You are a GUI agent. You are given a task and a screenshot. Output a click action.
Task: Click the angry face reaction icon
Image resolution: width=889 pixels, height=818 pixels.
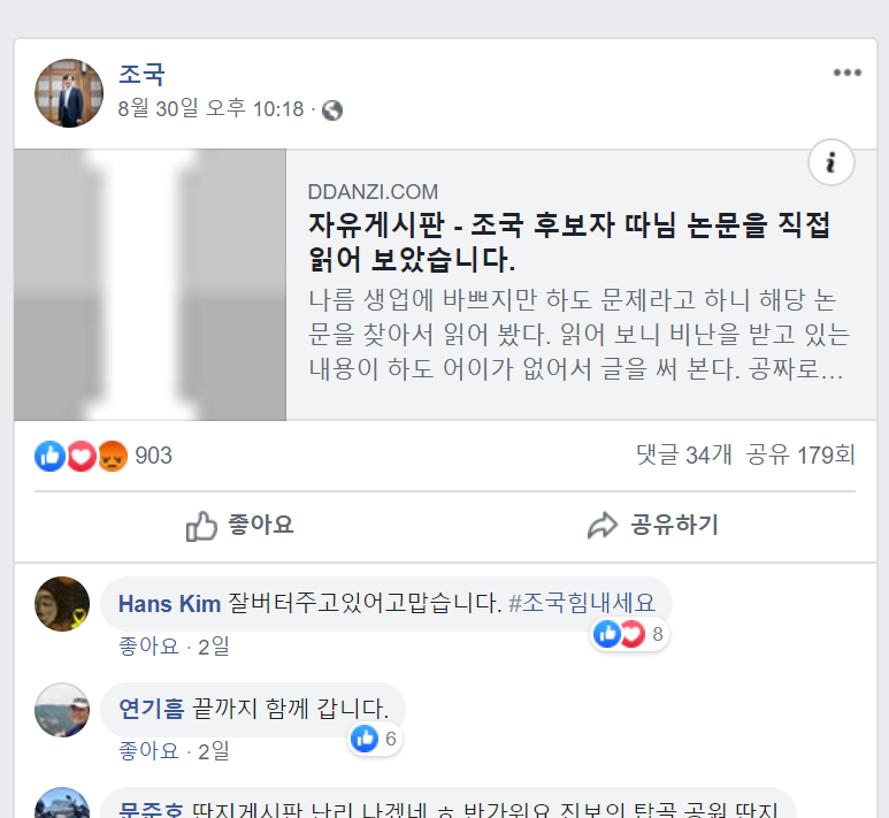(113, 456)
